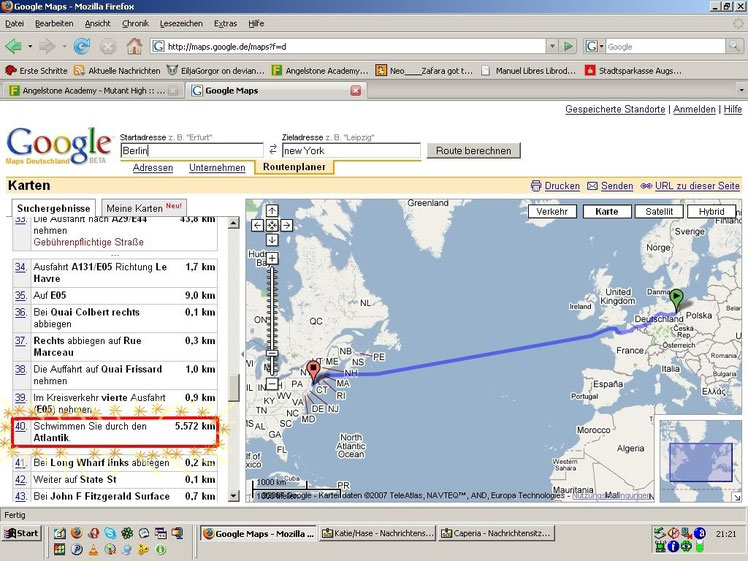748x561 pixels.
Task: Click the red destination marker on New York
Action: pyautogui.click(x=313, y=371)
